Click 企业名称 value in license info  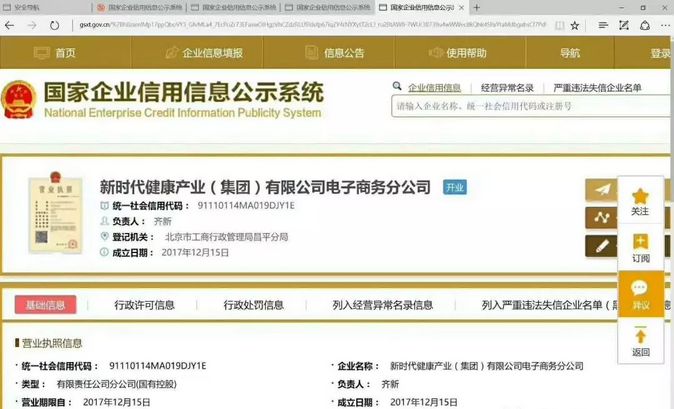coord(487,366)
